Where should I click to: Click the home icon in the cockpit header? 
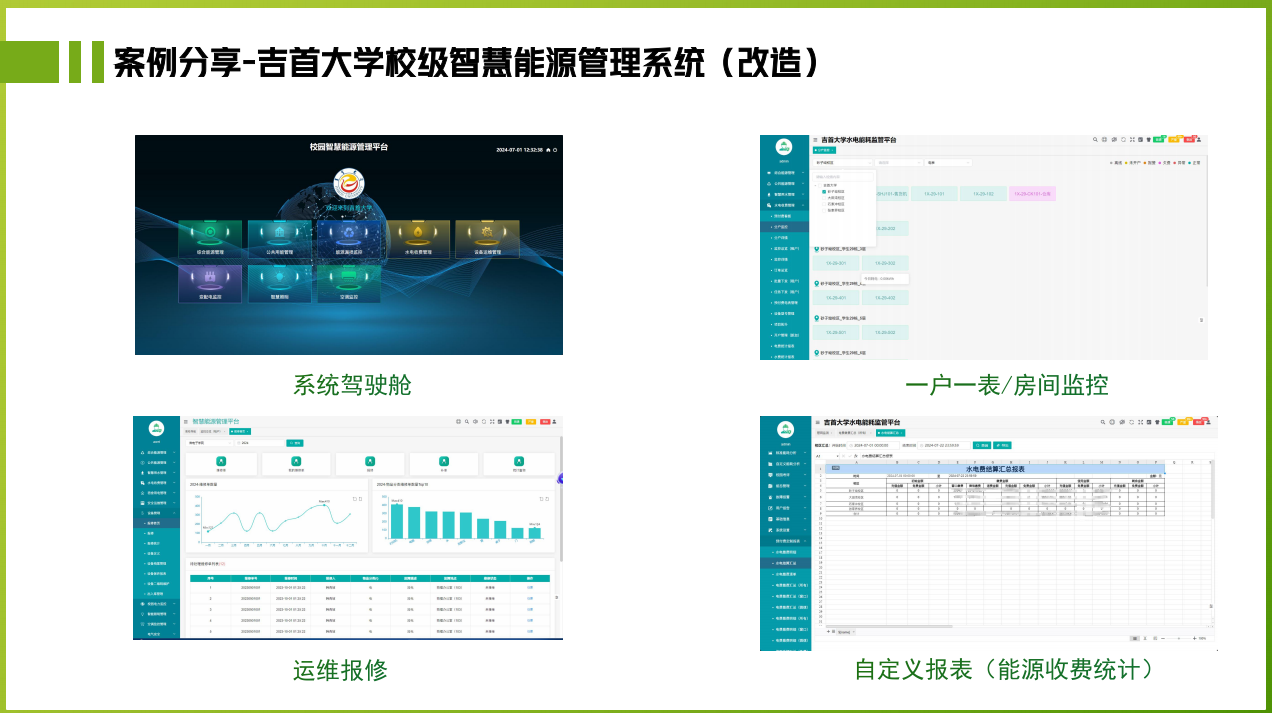click(548, 150)
